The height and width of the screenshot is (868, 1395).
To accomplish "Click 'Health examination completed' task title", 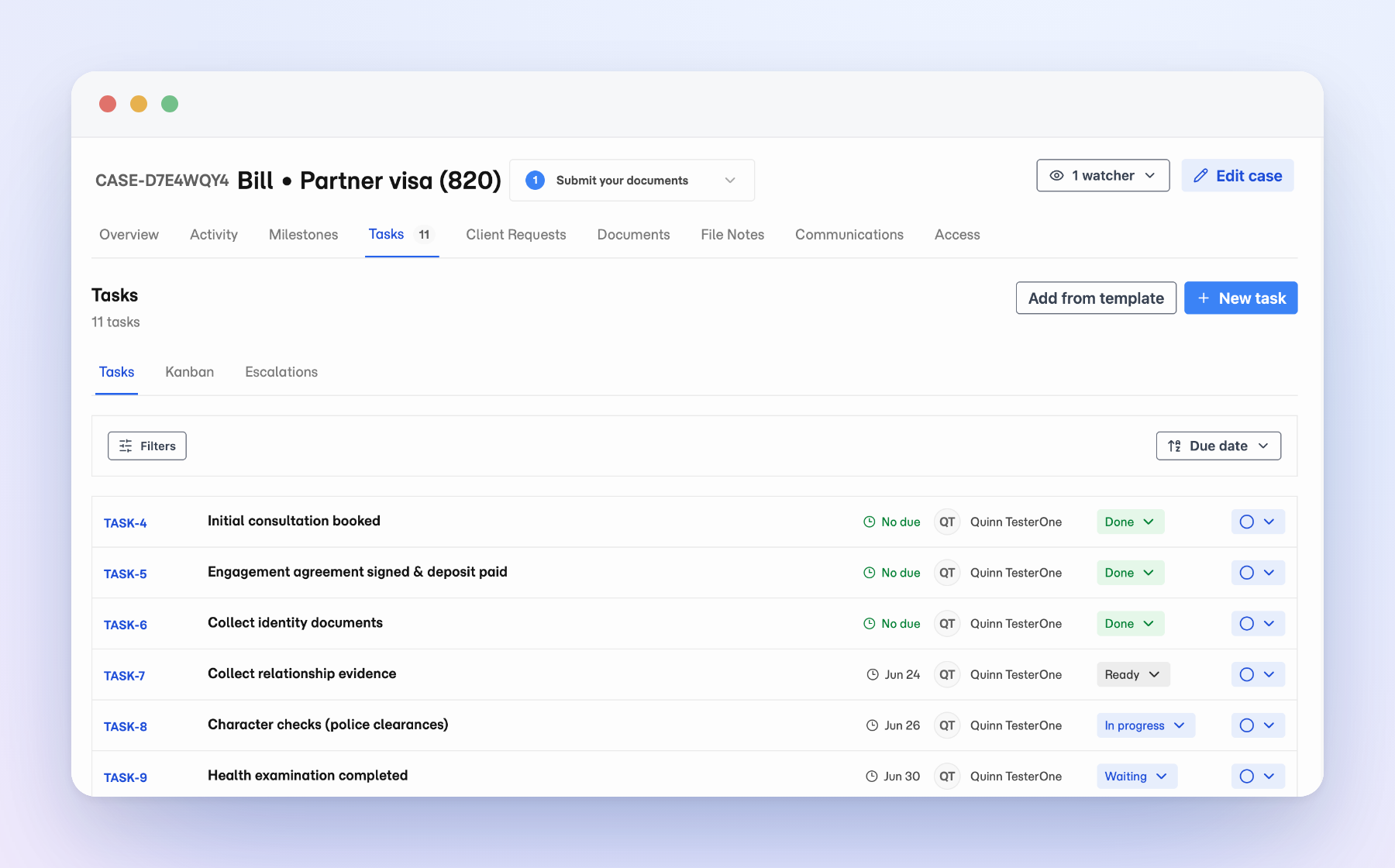I will tap(308, 776).
